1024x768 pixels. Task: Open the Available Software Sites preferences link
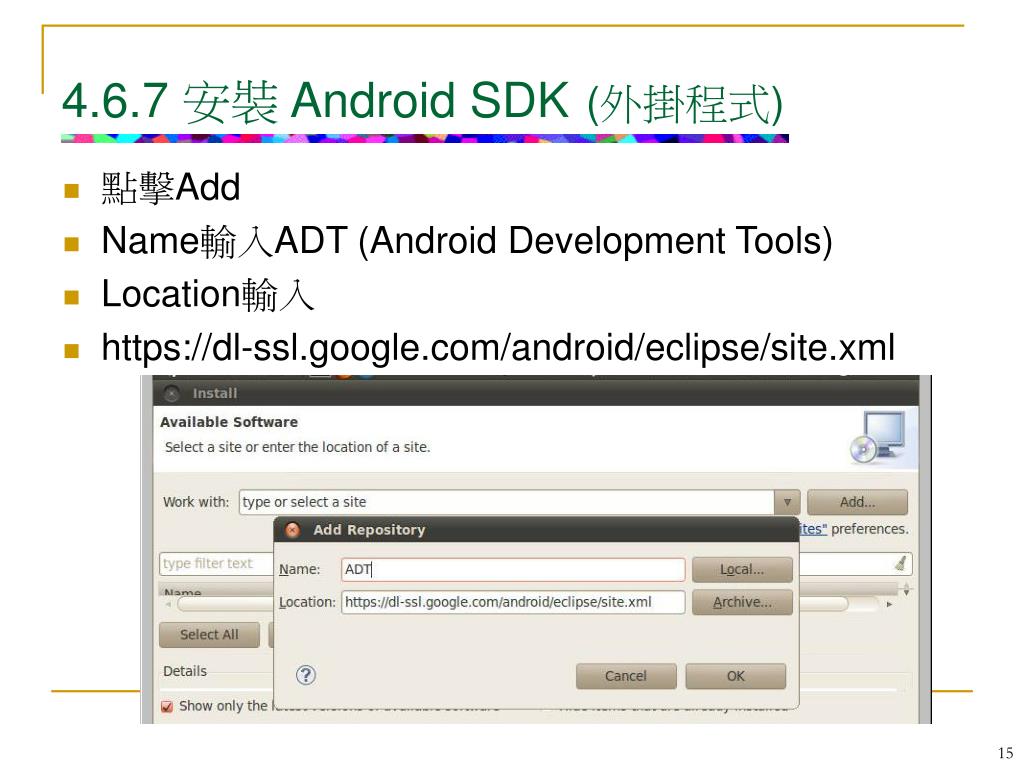click(x=813, y=529)
